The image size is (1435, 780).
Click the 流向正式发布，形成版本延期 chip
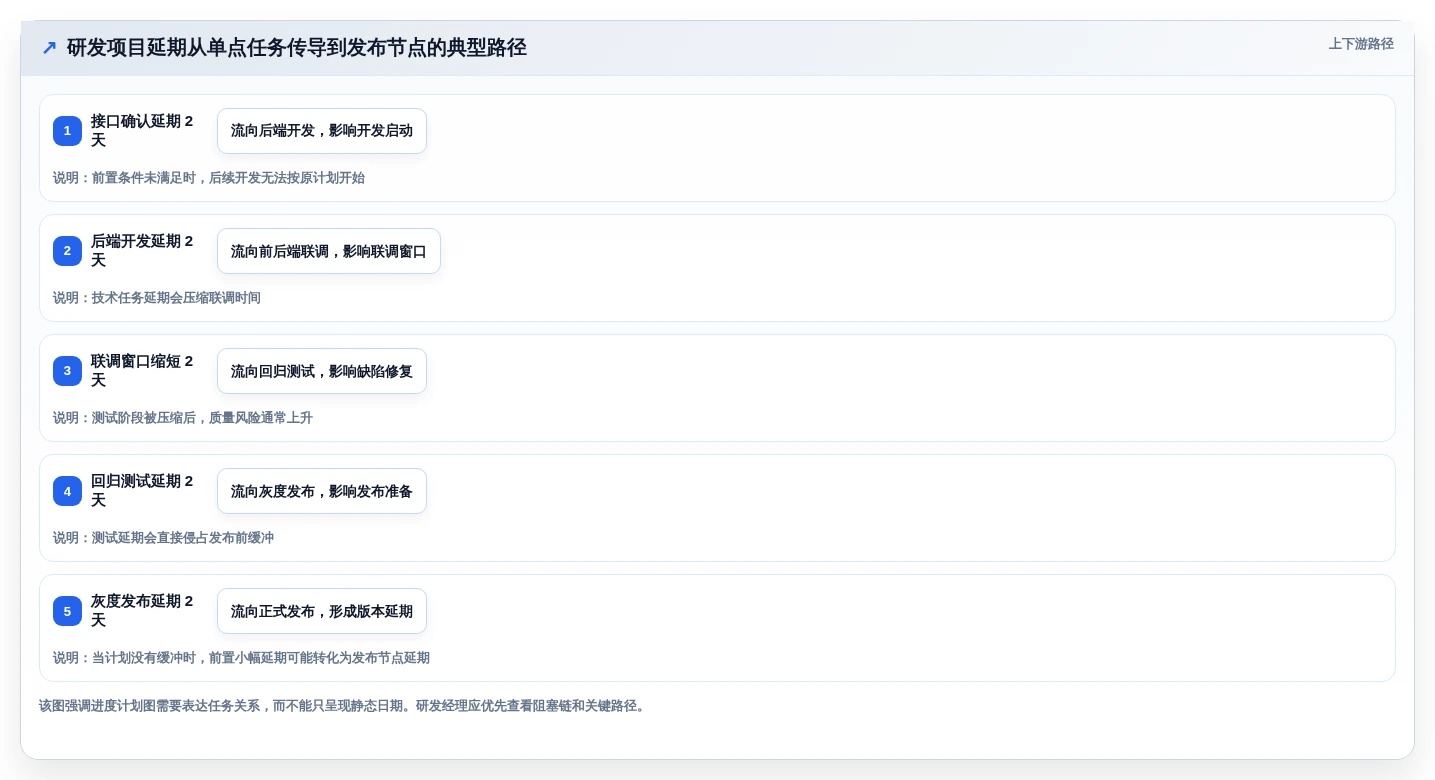pos(322,611)
